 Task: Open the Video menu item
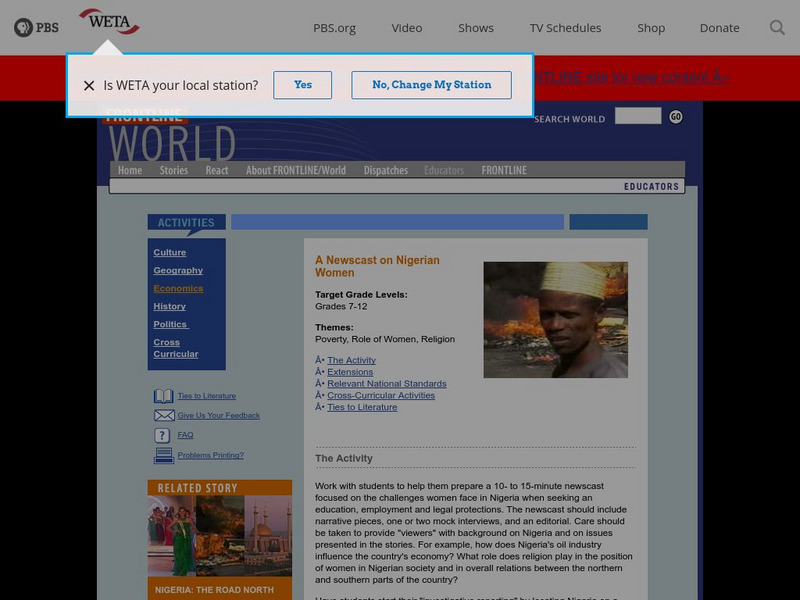407,28
